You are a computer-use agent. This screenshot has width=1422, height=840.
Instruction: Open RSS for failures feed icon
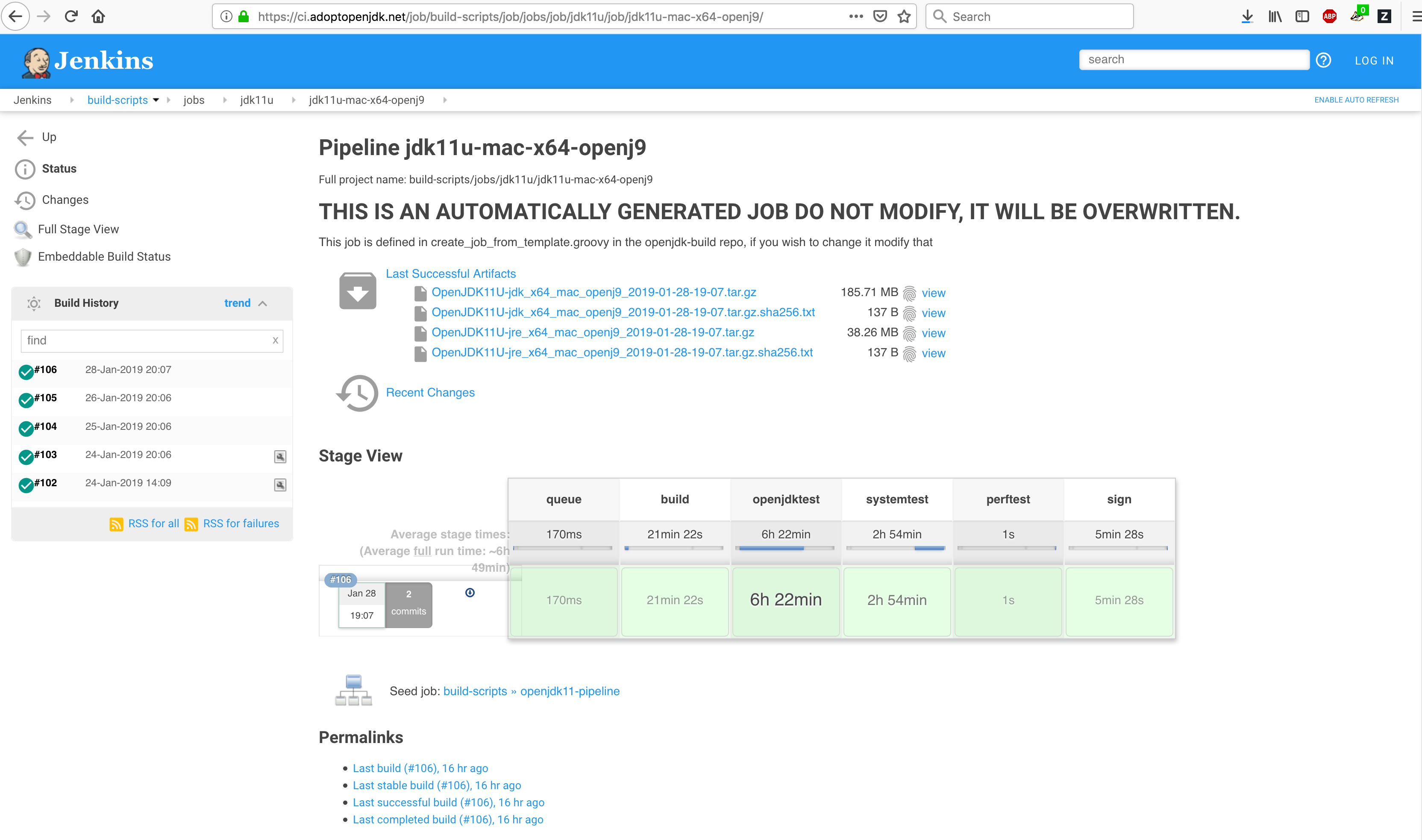pyautogui.click(x=192, y=524)
